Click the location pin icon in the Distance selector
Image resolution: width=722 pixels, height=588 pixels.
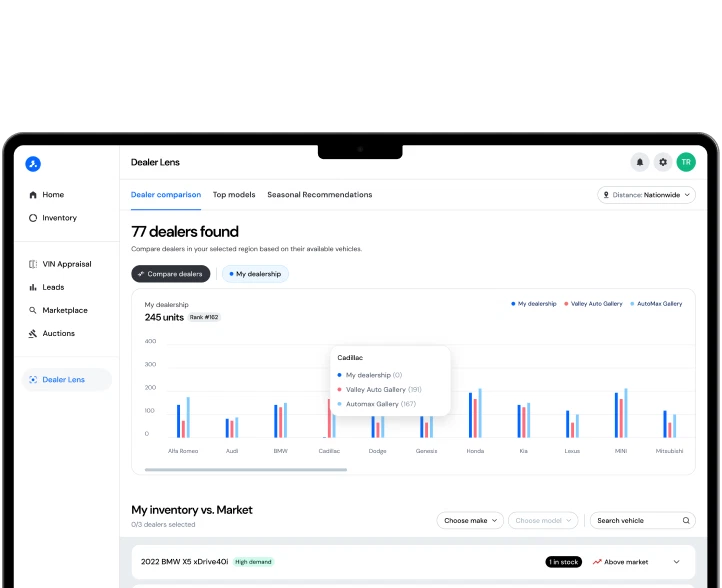tap(606, 195)
